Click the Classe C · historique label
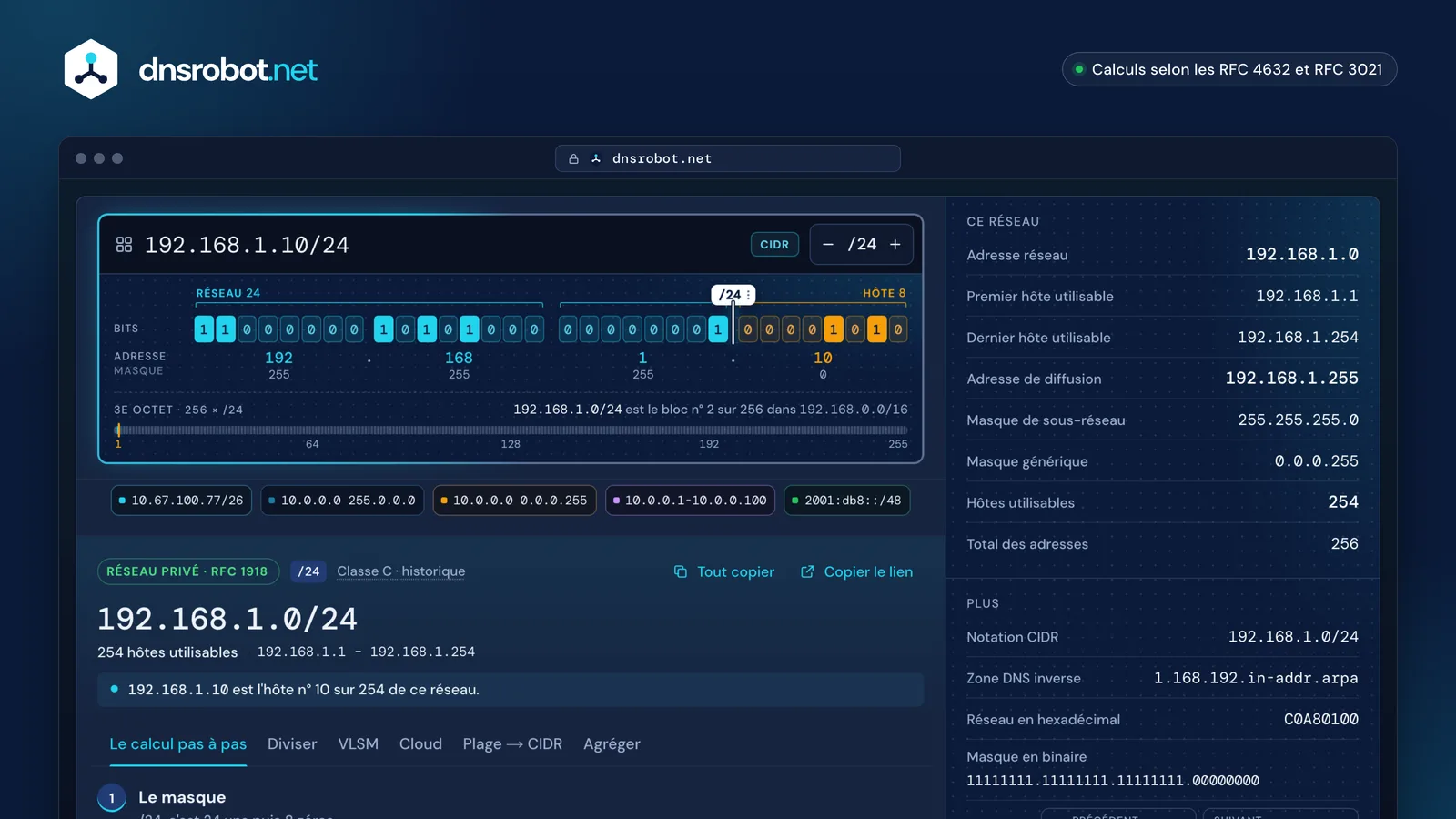 [401, 571]
